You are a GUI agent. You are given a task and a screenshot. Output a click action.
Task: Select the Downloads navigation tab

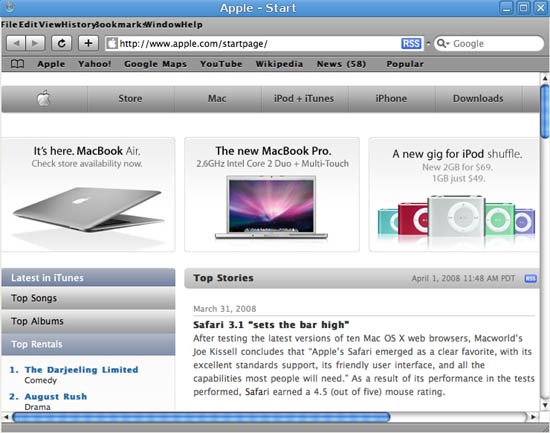pos(478,99)
